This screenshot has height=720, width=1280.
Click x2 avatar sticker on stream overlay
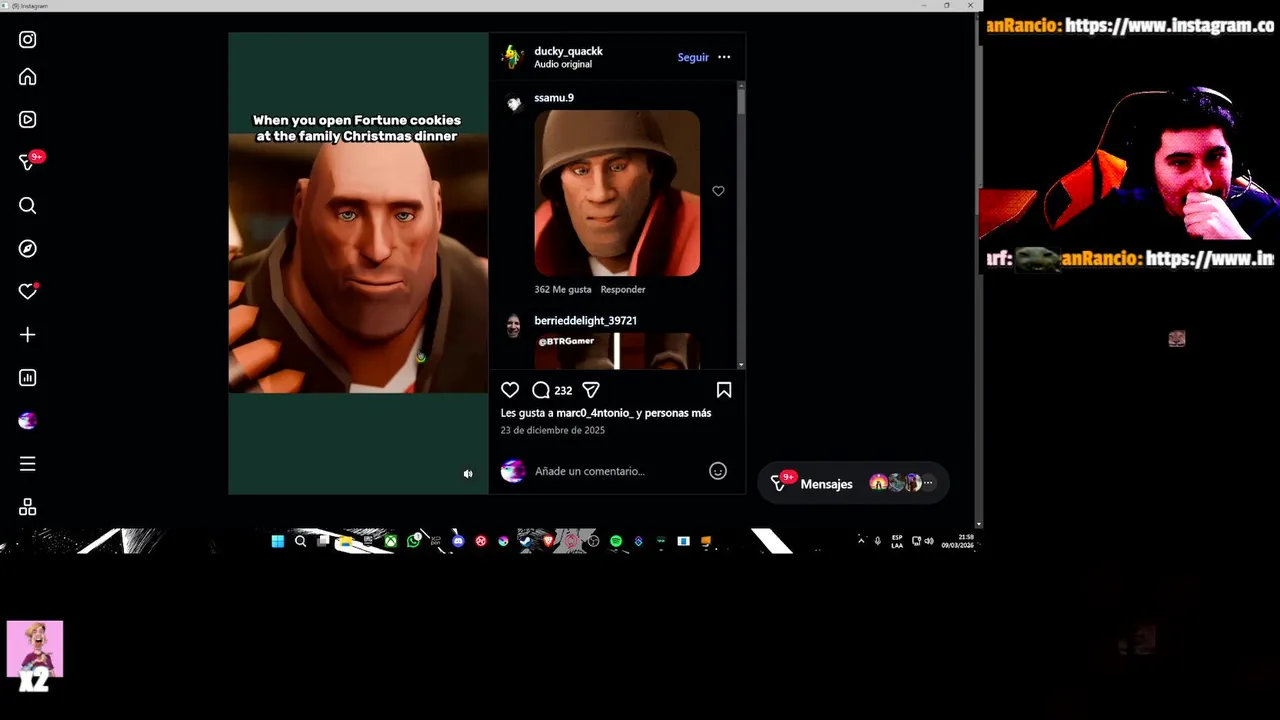pyautogui.click(x=35, y=657)
